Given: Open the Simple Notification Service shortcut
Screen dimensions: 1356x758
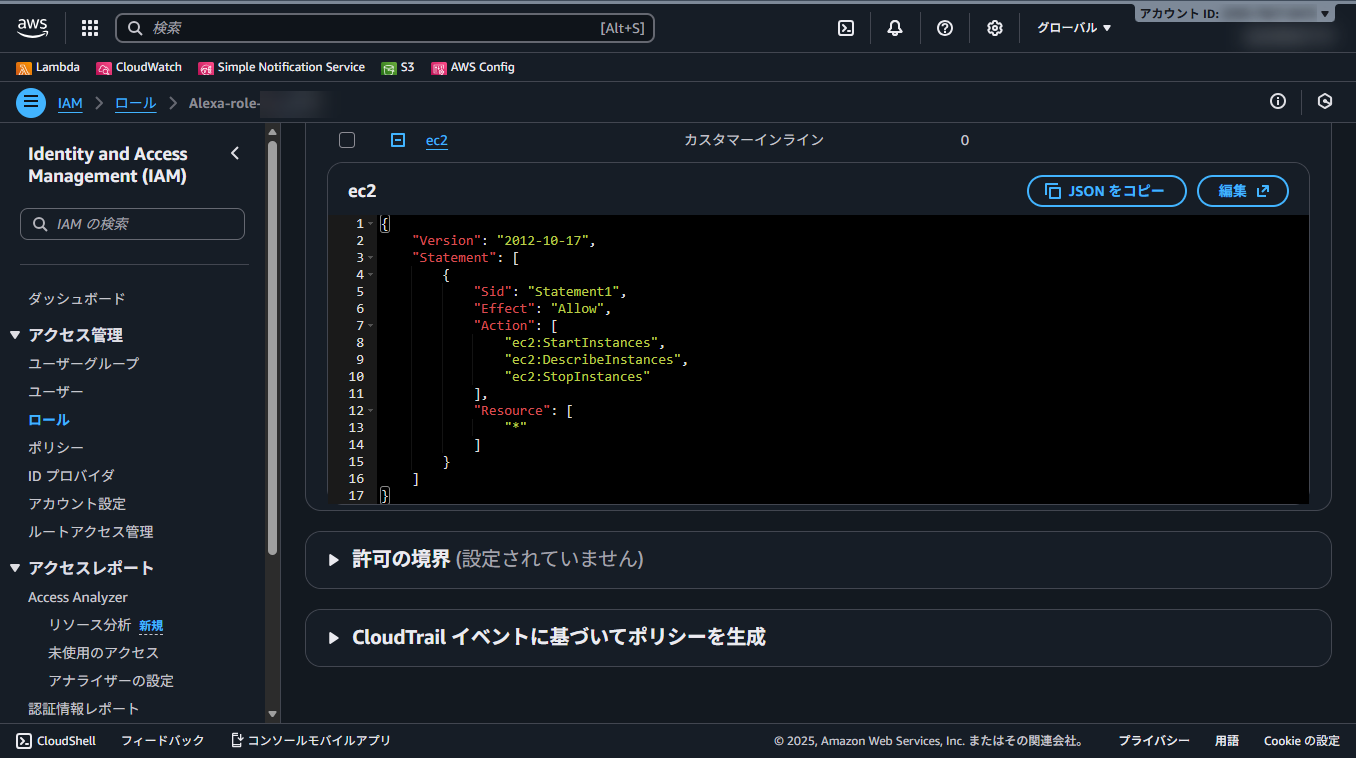Looking at the screenshot, I should coord(282,67).
